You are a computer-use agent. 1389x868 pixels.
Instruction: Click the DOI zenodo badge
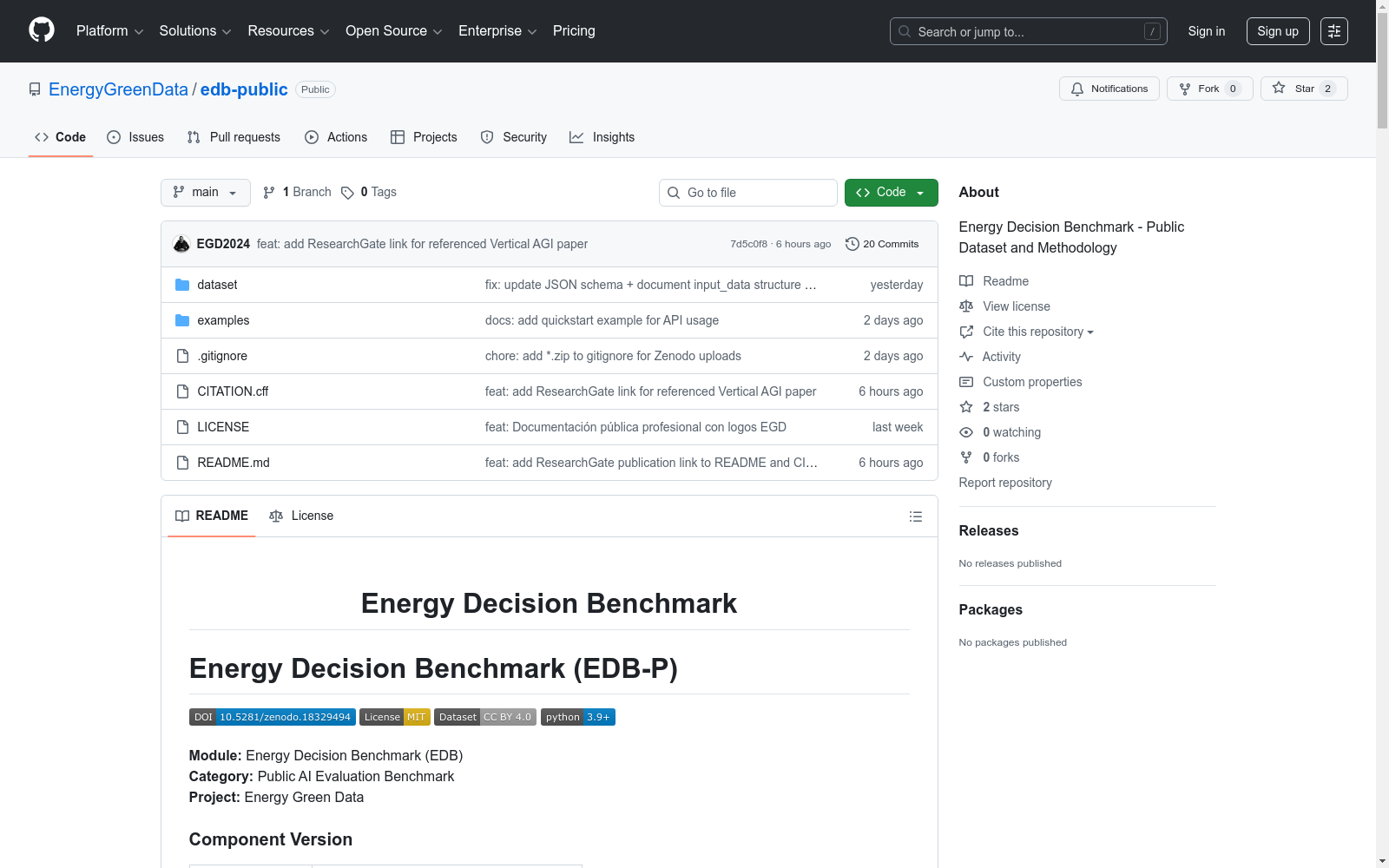coord(273,717)
